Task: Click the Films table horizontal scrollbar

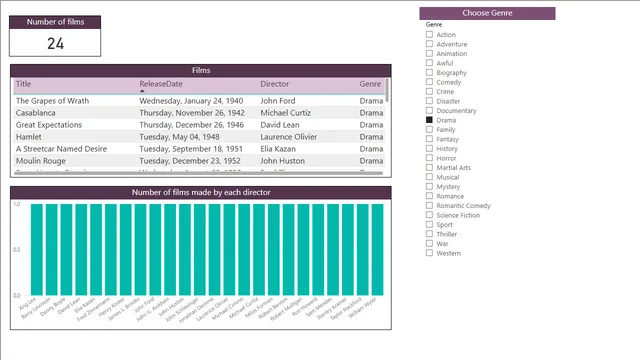Action: [198, 173]
